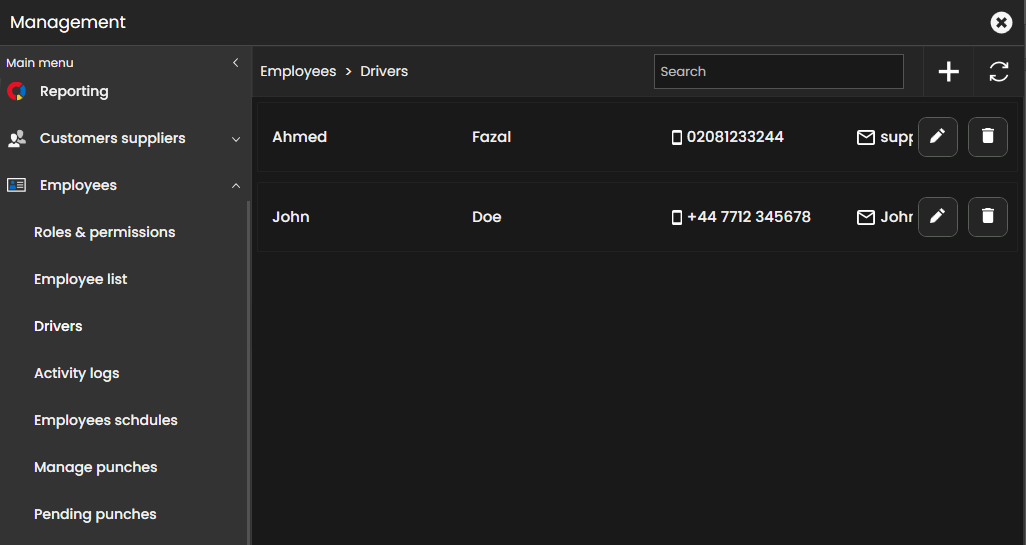The width and height of the screenshot is (1026, 545).
Task: Edit John Doe using pencil icon
Action: click(x=937, y=217)
